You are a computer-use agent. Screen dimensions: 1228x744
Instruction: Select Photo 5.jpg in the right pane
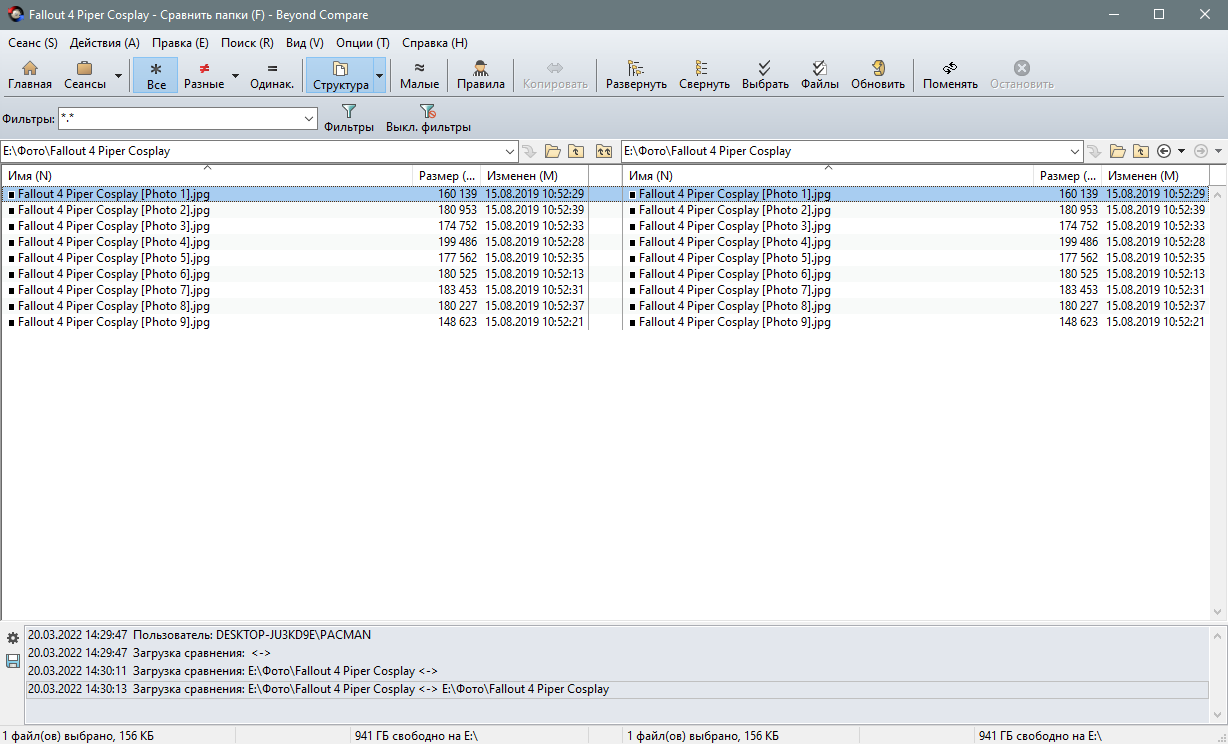tap(734, 258)
